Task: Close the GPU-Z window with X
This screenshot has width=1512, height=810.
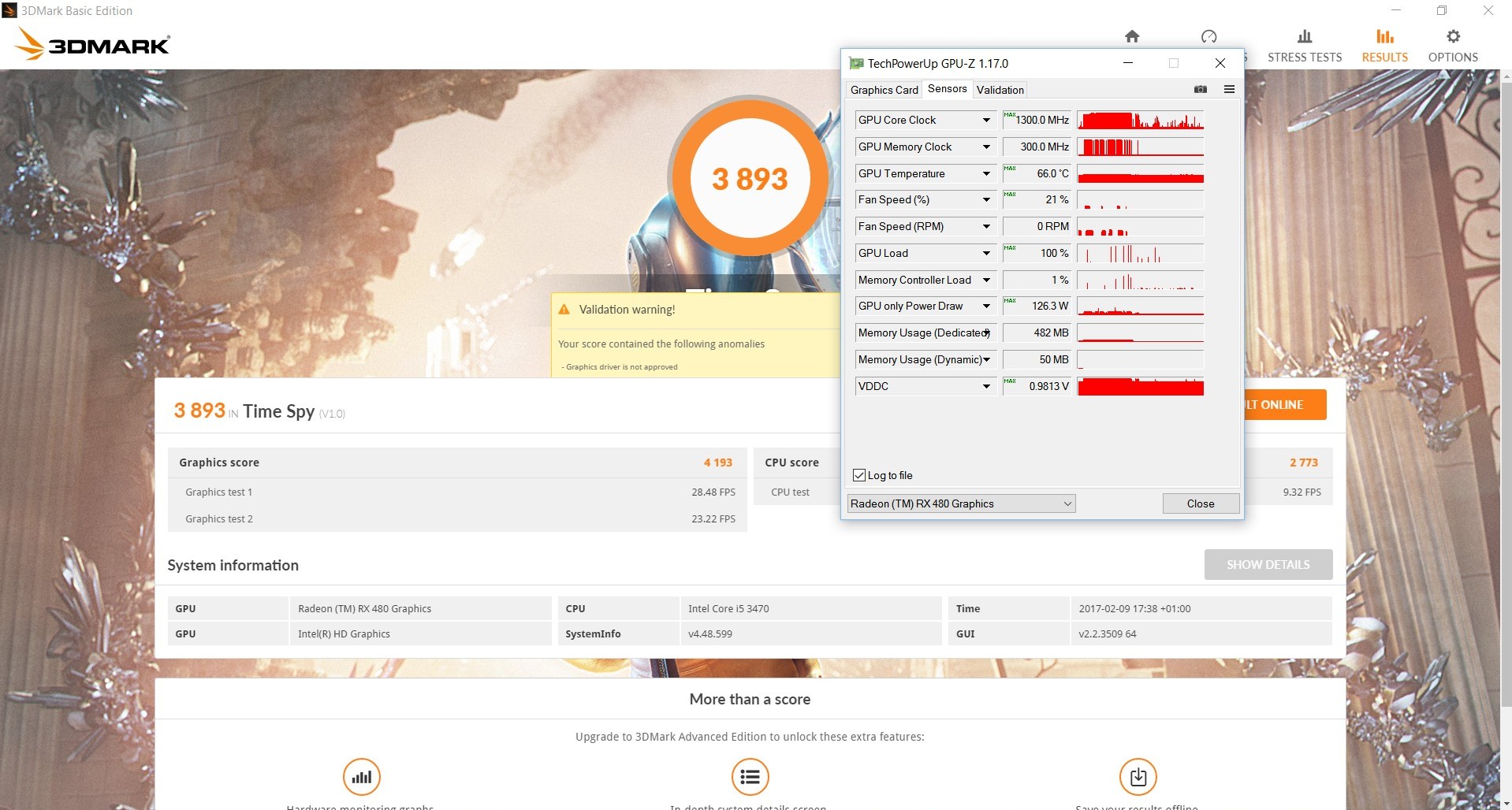Action: [1220, 63]
